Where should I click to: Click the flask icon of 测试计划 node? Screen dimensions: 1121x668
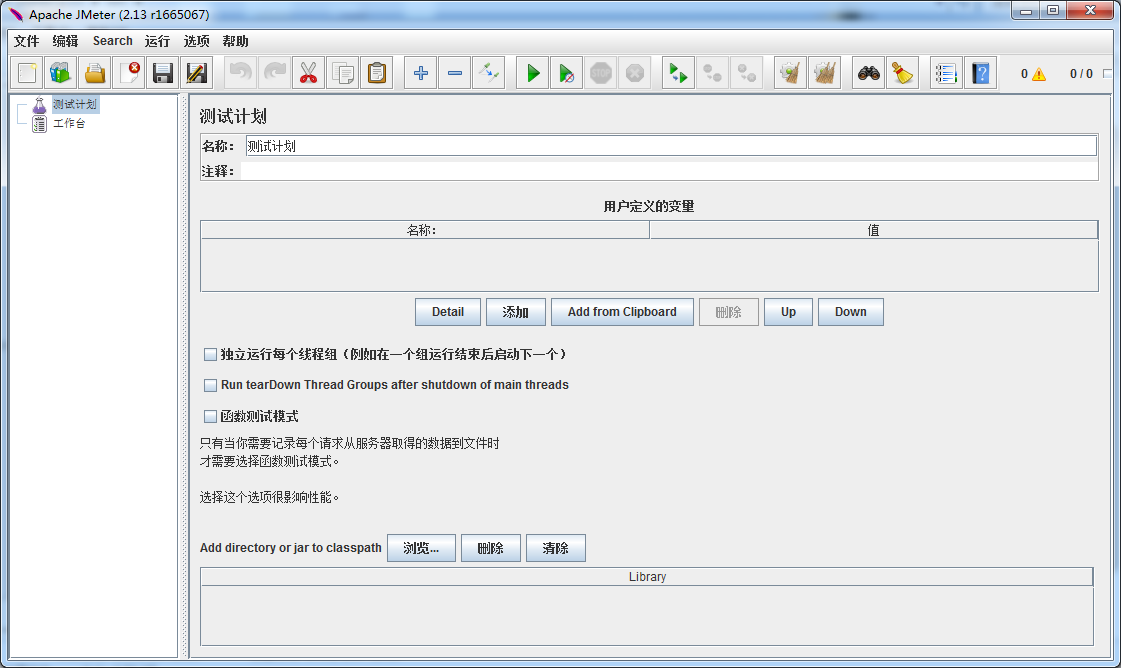[39, 105]
